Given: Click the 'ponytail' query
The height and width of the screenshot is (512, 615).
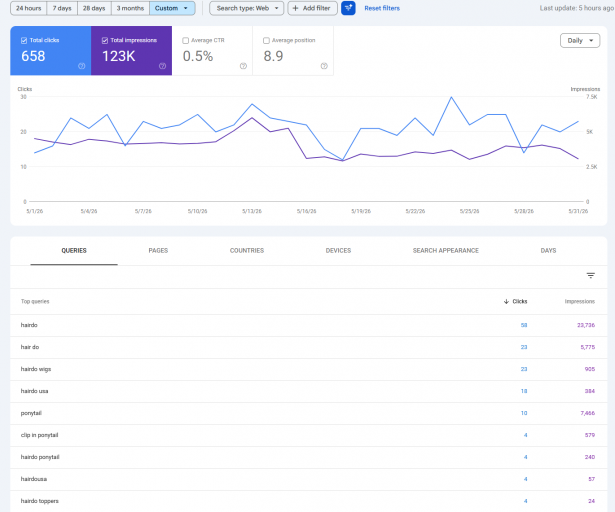Looking at the screenshot, I should click(31, 413).
